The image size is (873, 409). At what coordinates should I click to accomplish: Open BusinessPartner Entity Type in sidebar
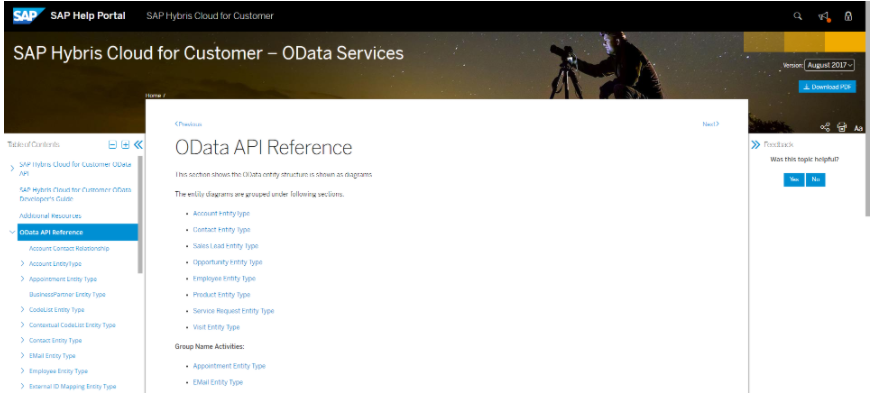[67, 294]
